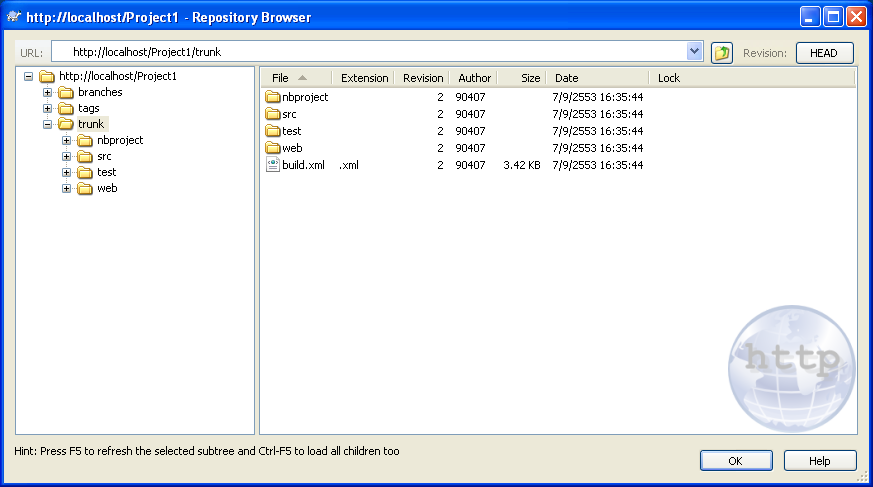The height and width of the screenshot is (487, 873).
Task: Select branches label in the tree
Action: click(x=100, y=92)
